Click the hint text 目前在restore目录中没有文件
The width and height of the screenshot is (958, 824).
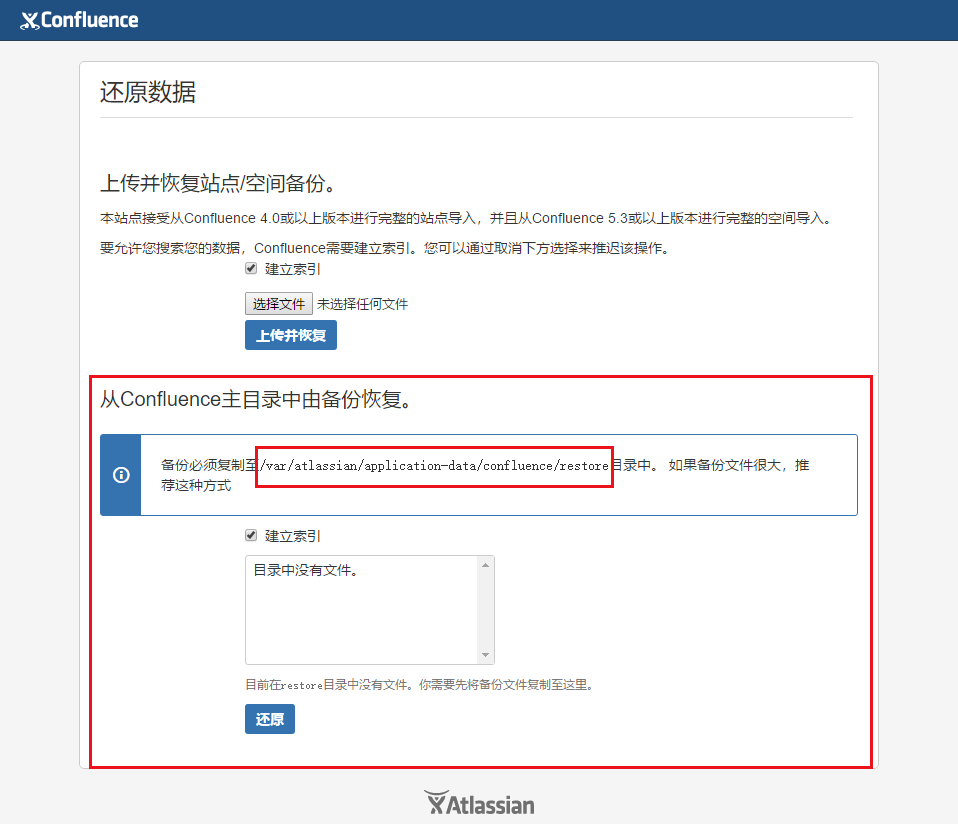pyautogui.click(x=327, y=685)
